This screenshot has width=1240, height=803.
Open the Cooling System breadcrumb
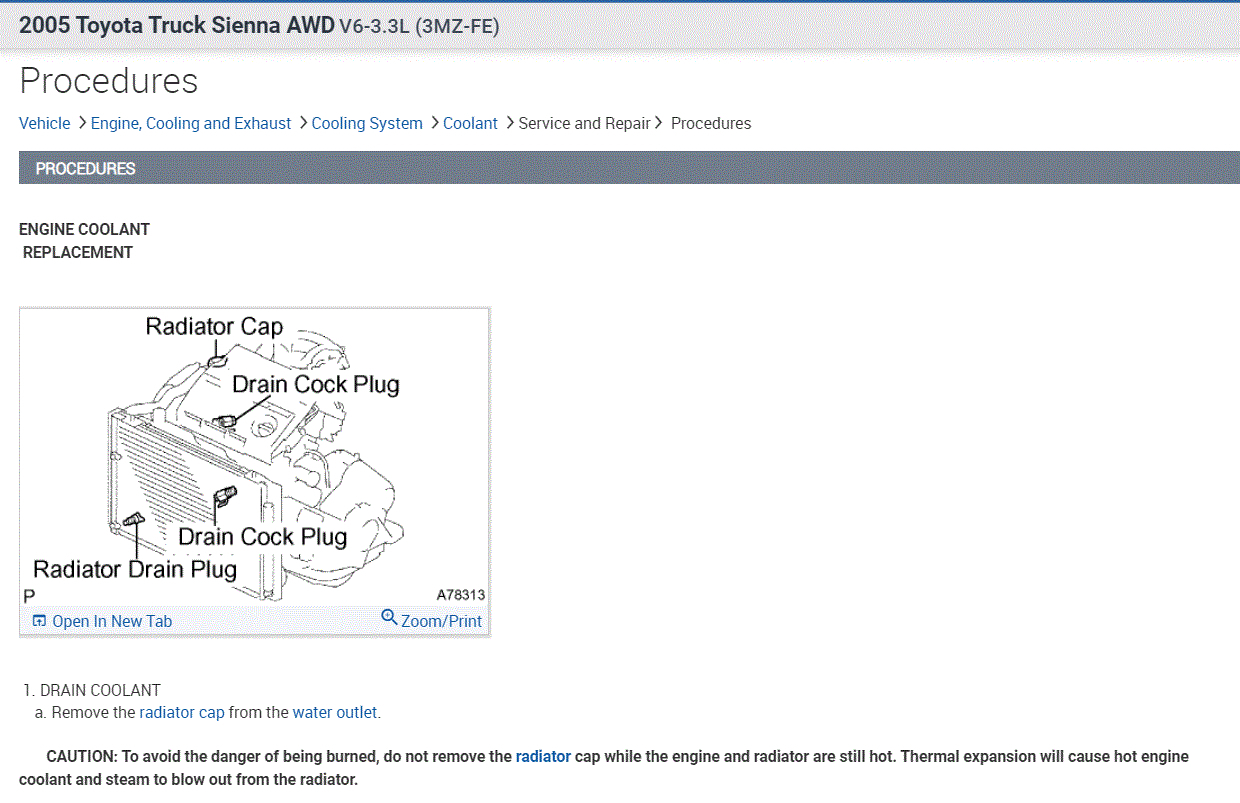pos(367,123)
